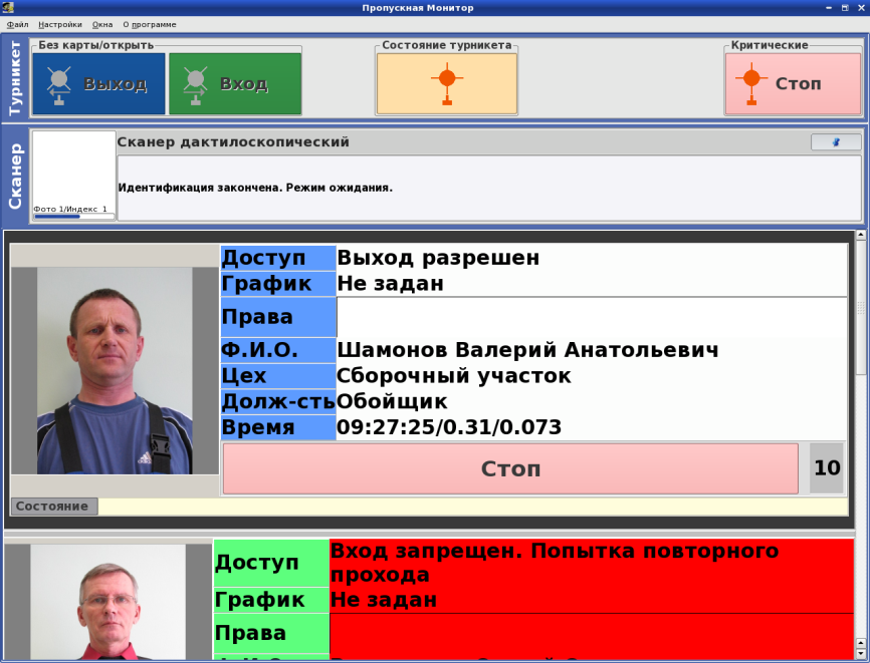Click Фото 1/Индекс progress bar
This screenshot has height=663, width=870.
[x=73, y=215]
